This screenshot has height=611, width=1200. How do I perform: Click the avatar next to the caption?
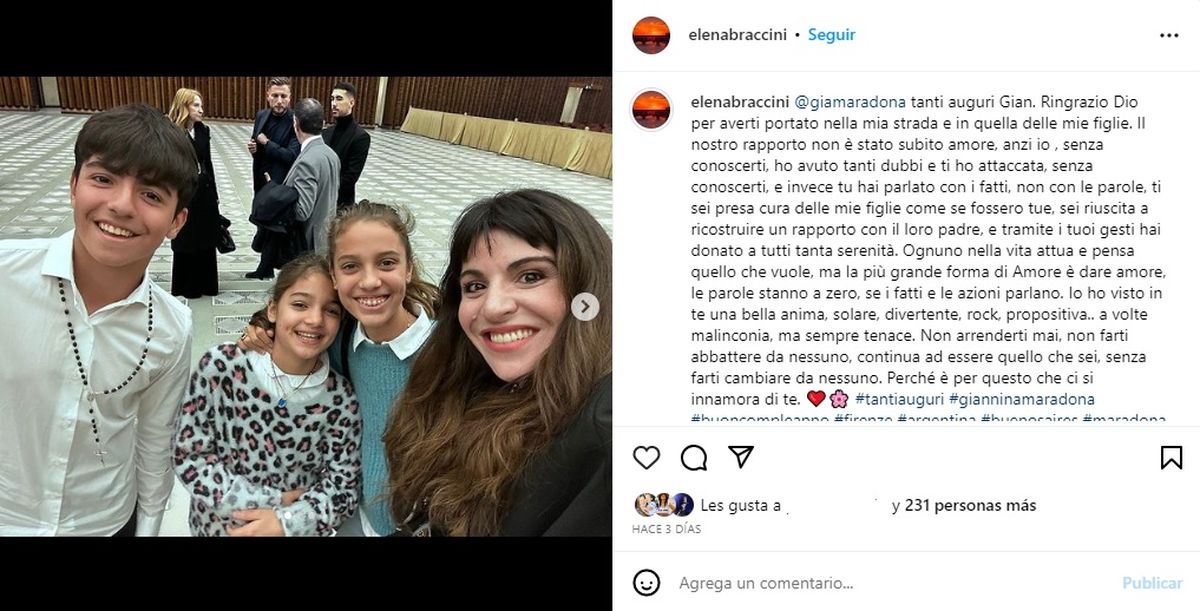click(651, 108)
